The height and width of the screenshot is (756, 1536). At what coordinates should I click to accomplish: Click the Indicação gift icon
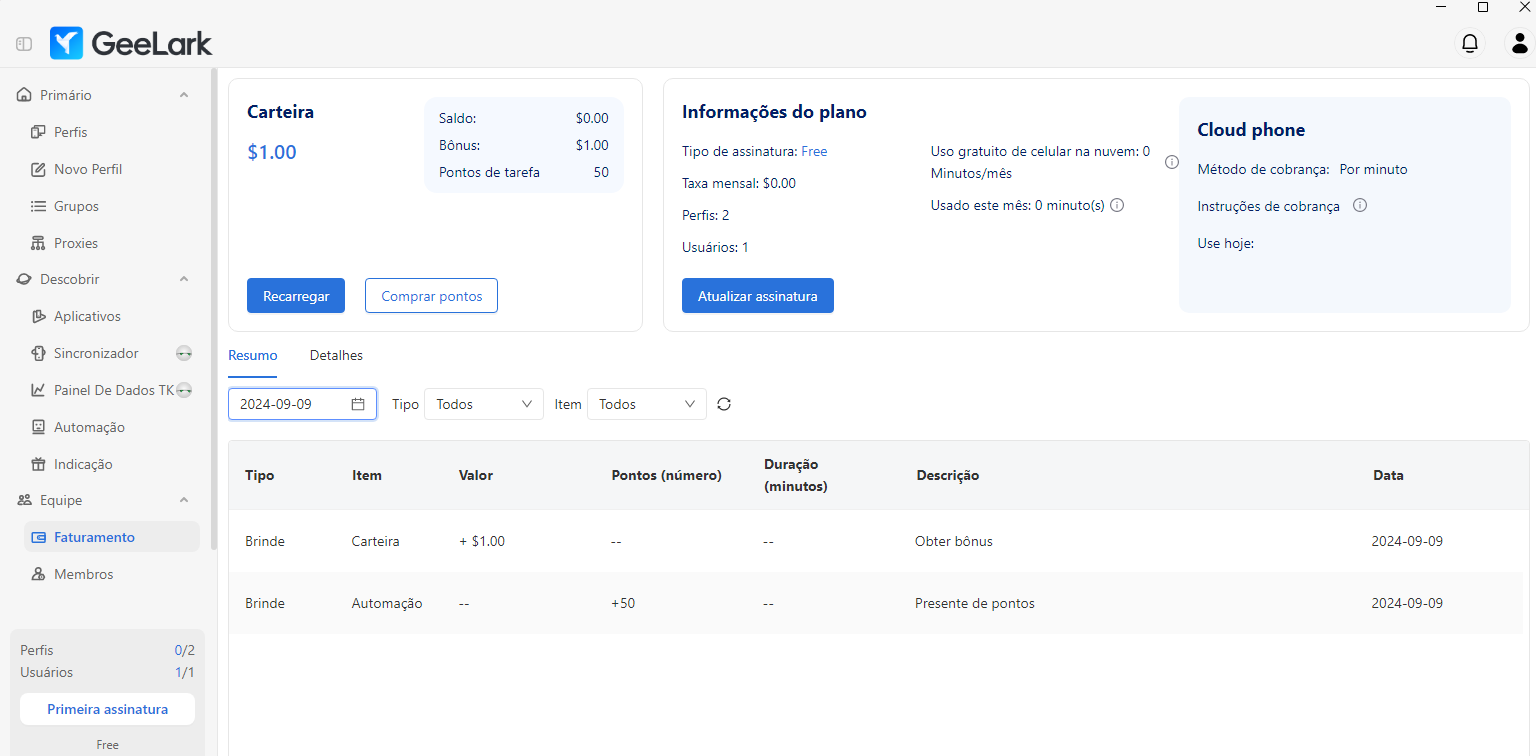38,464
